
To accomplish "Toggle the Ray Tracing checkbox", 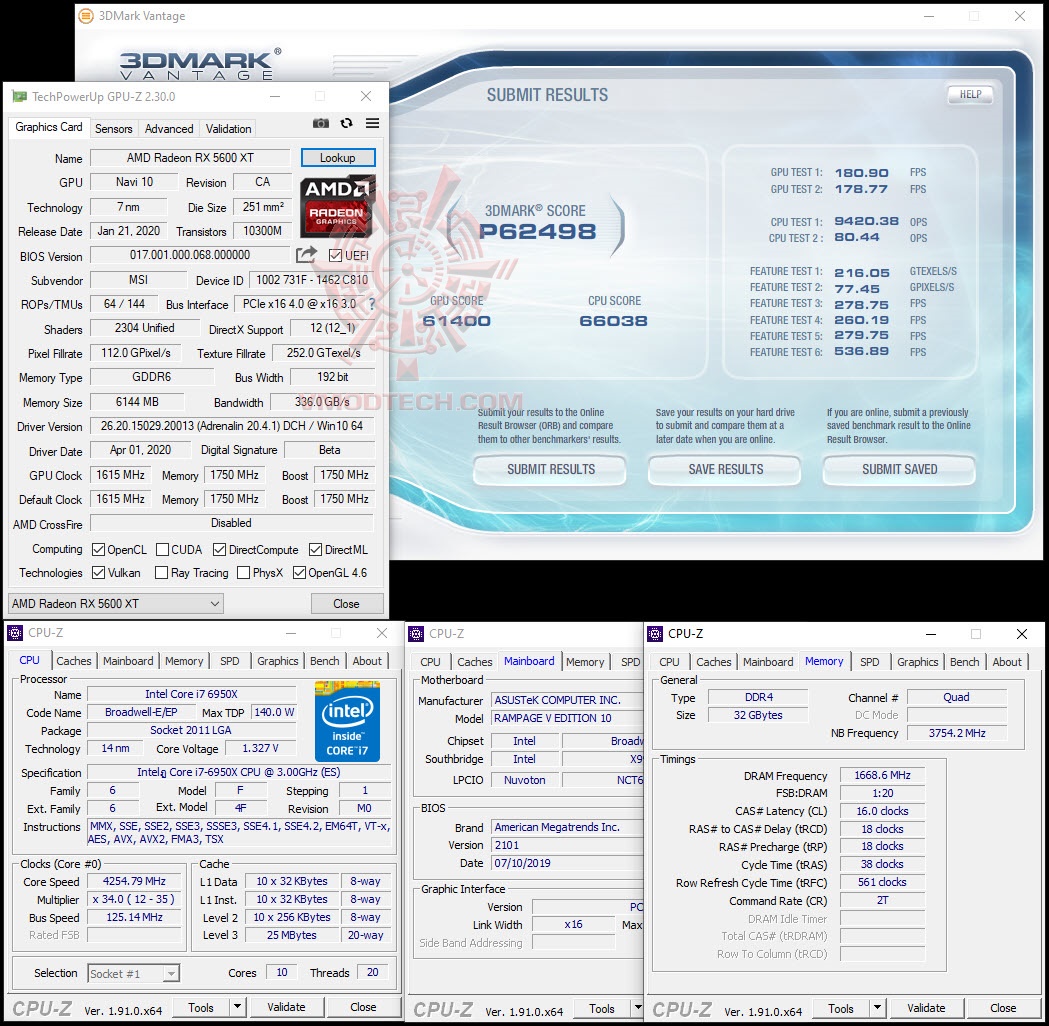I will pos(161,573).
